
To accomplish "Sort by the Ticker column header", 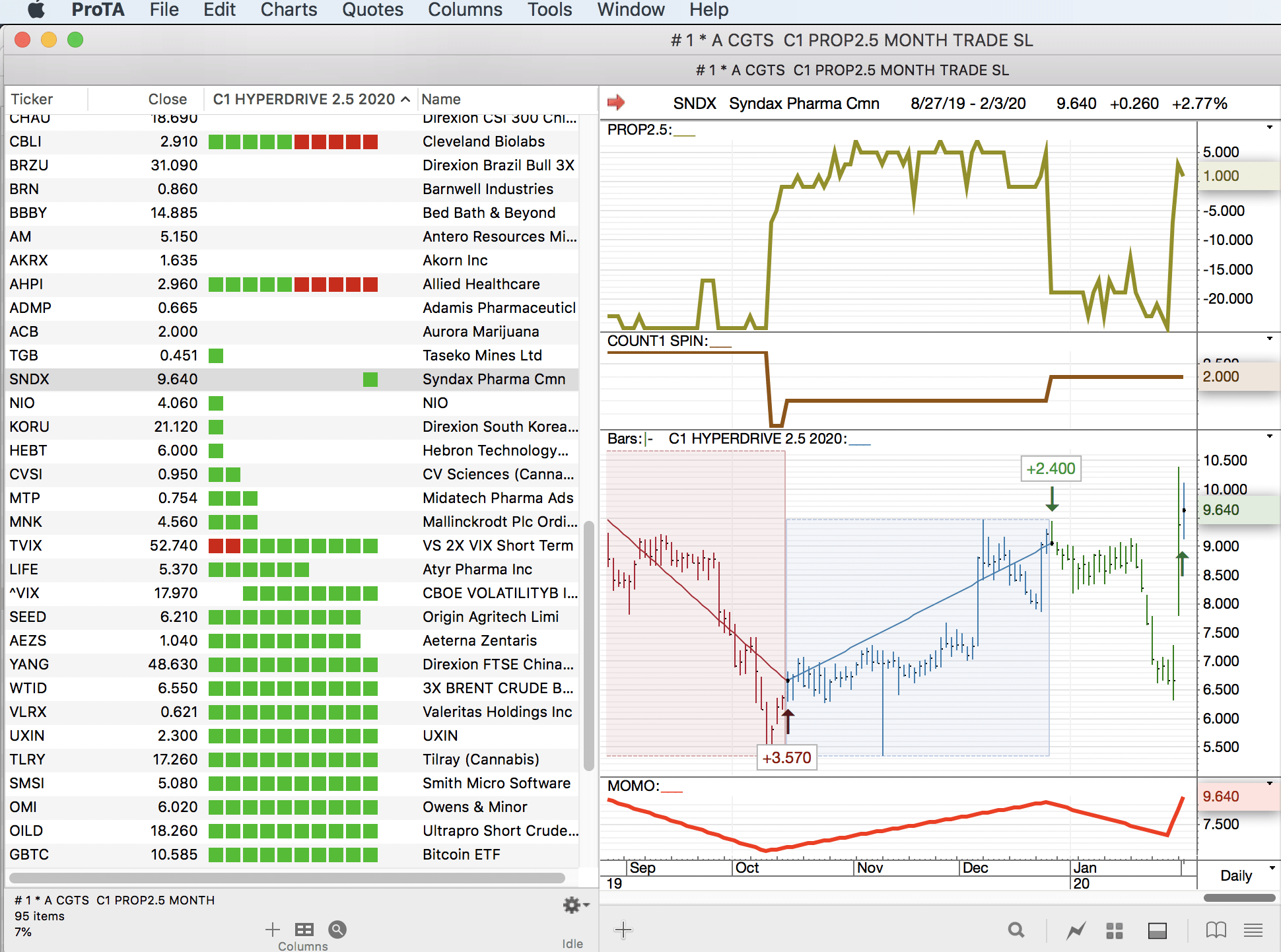I will (x=32, y=99).
